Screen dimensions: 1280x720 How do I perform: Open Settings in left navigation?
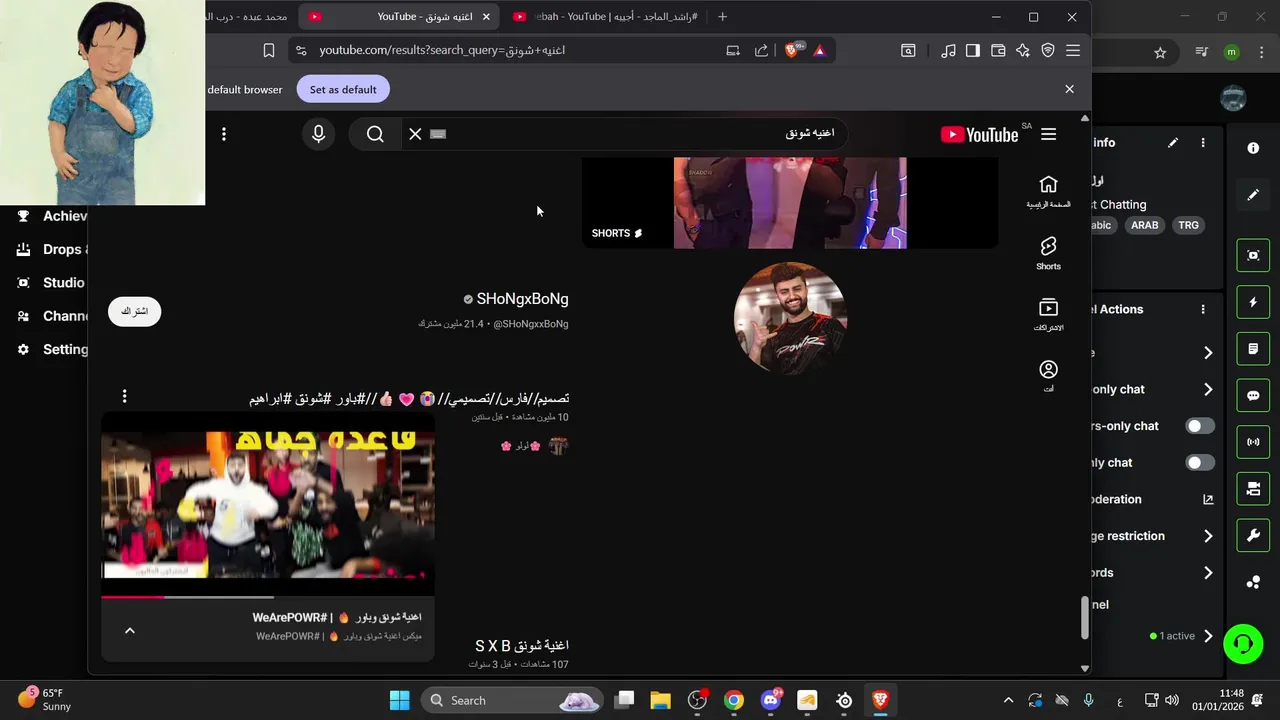(x=51, y=350)
